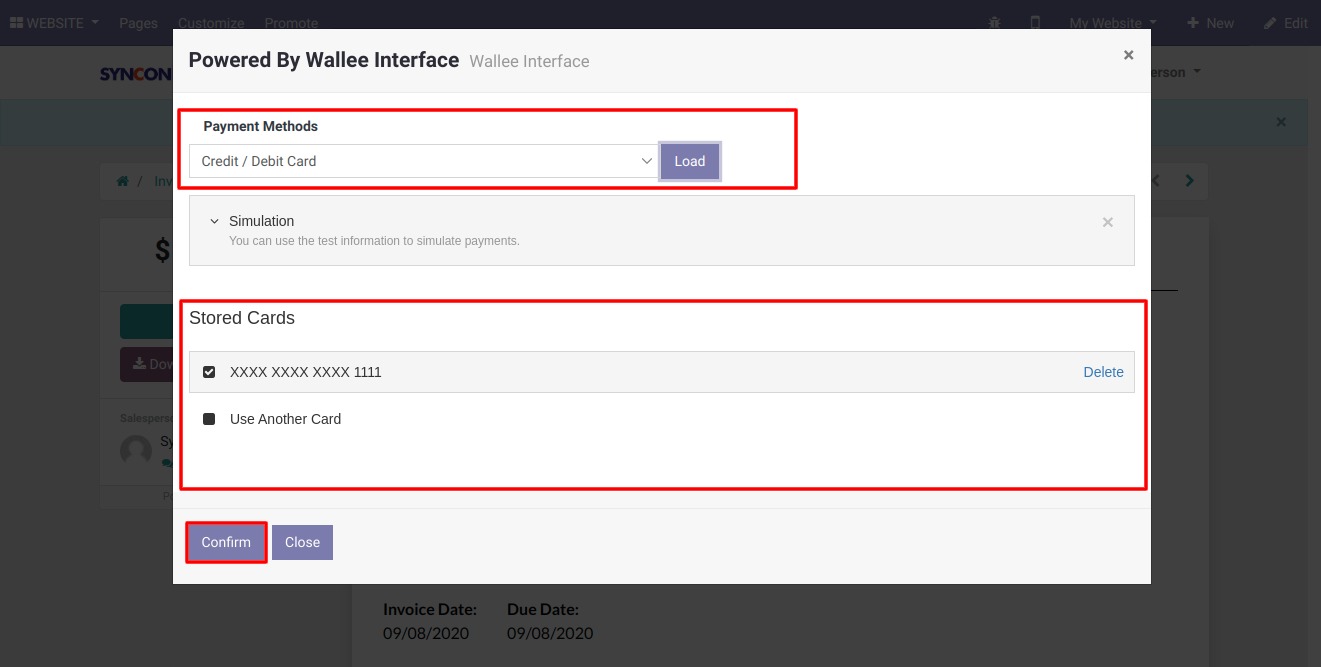Click the Load button

click(x=689, y=161)
